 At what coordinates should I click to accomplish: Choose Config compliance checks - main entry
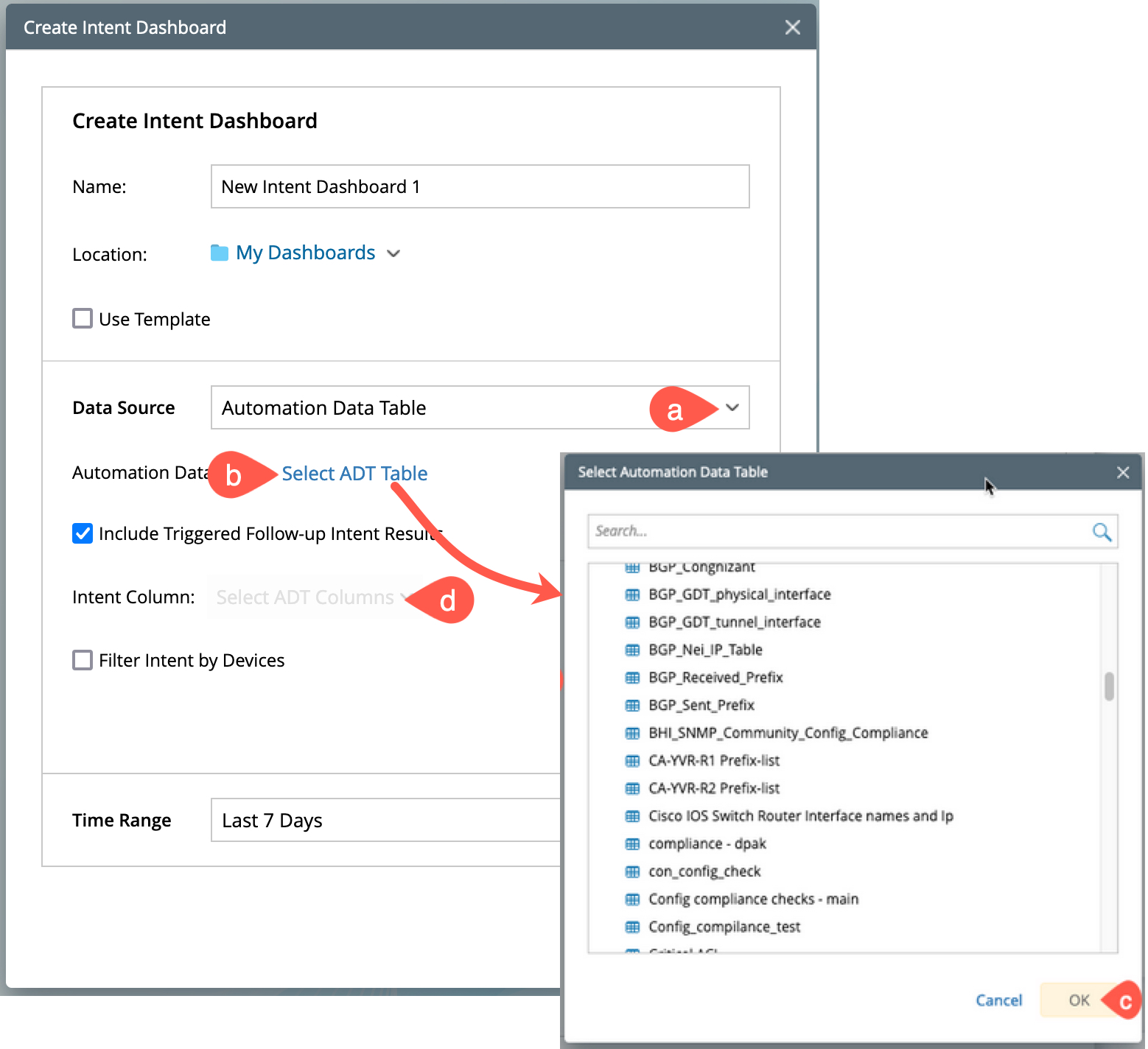point(753,899)
